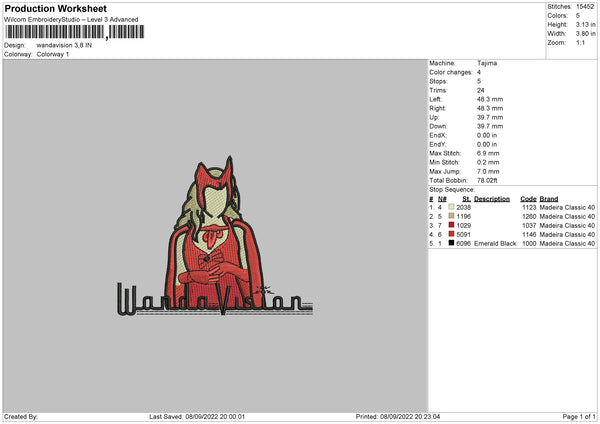Screen dimensions: 600x424
Task: Click the 1196 tan thread color swatch
Action: [x=451, y=216]
